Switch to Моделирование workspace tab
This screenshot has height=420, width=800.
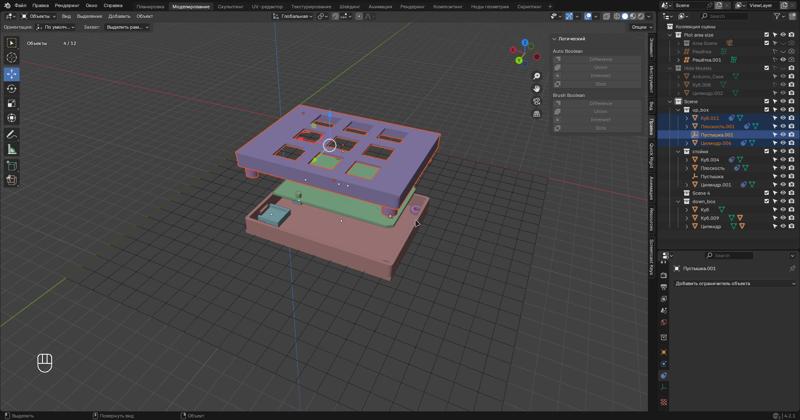pyautogui.click(x=191, y=7)
